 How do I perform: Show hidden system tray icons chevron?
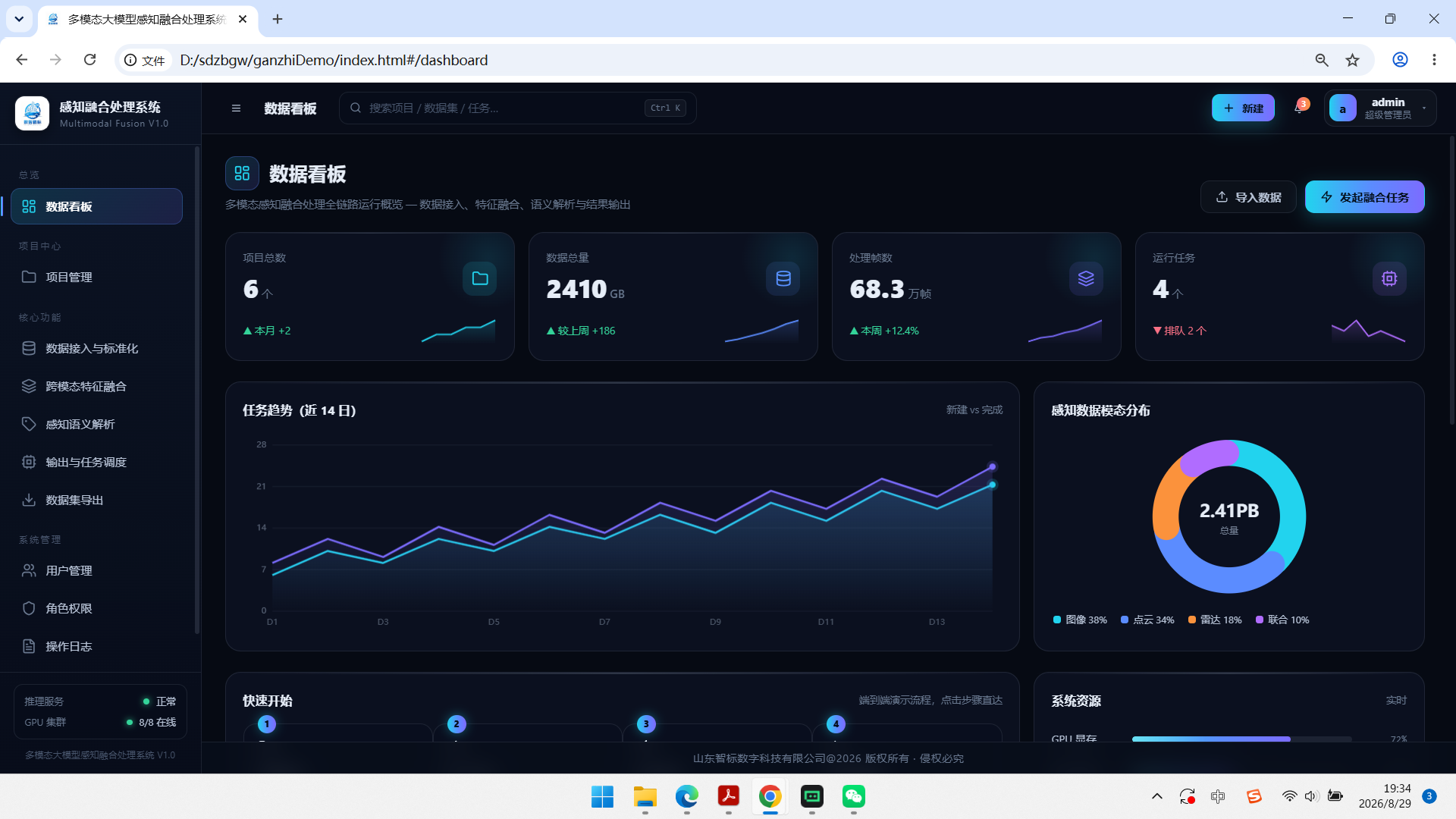pyautogui.click(x=1157, y=796)
